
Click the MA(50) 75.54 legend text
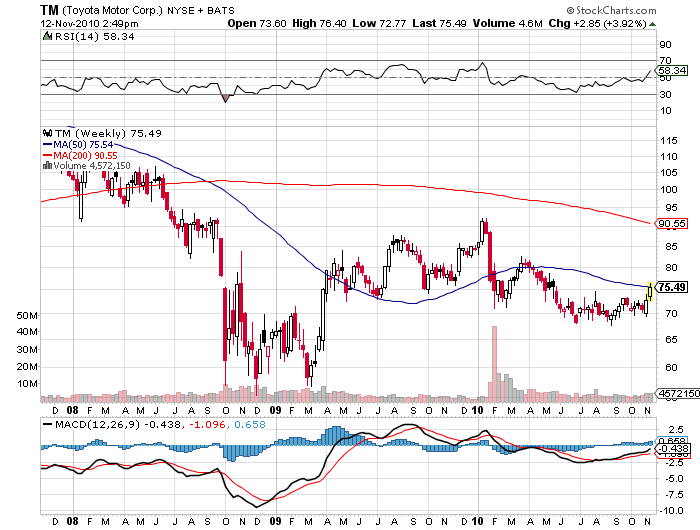tap(83, 145)
